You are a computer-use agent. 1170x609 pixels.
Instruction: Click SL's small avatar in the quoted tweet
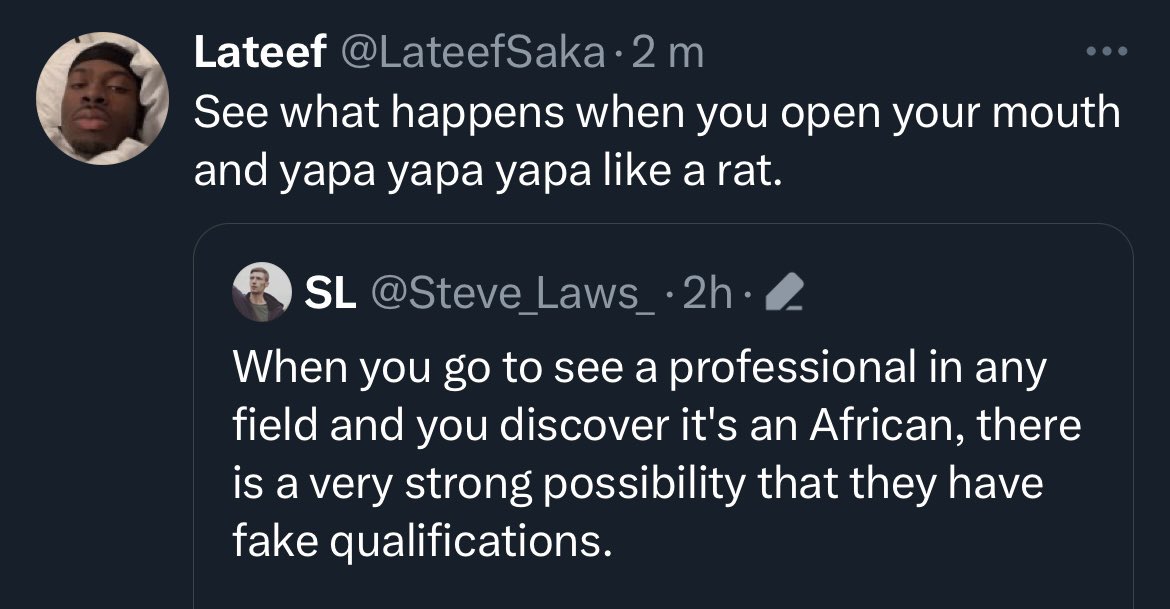click(260, 293)
